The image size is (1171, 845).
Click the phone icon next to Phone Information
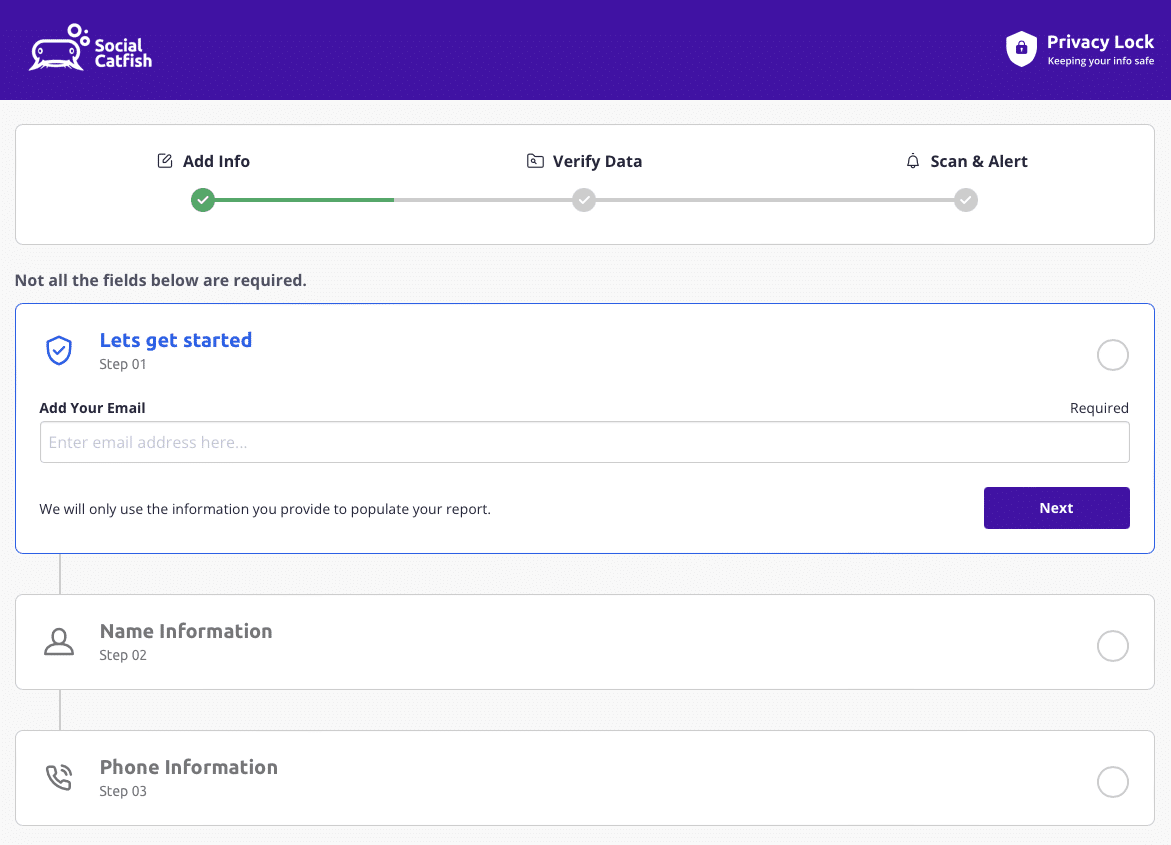(59, 777)
